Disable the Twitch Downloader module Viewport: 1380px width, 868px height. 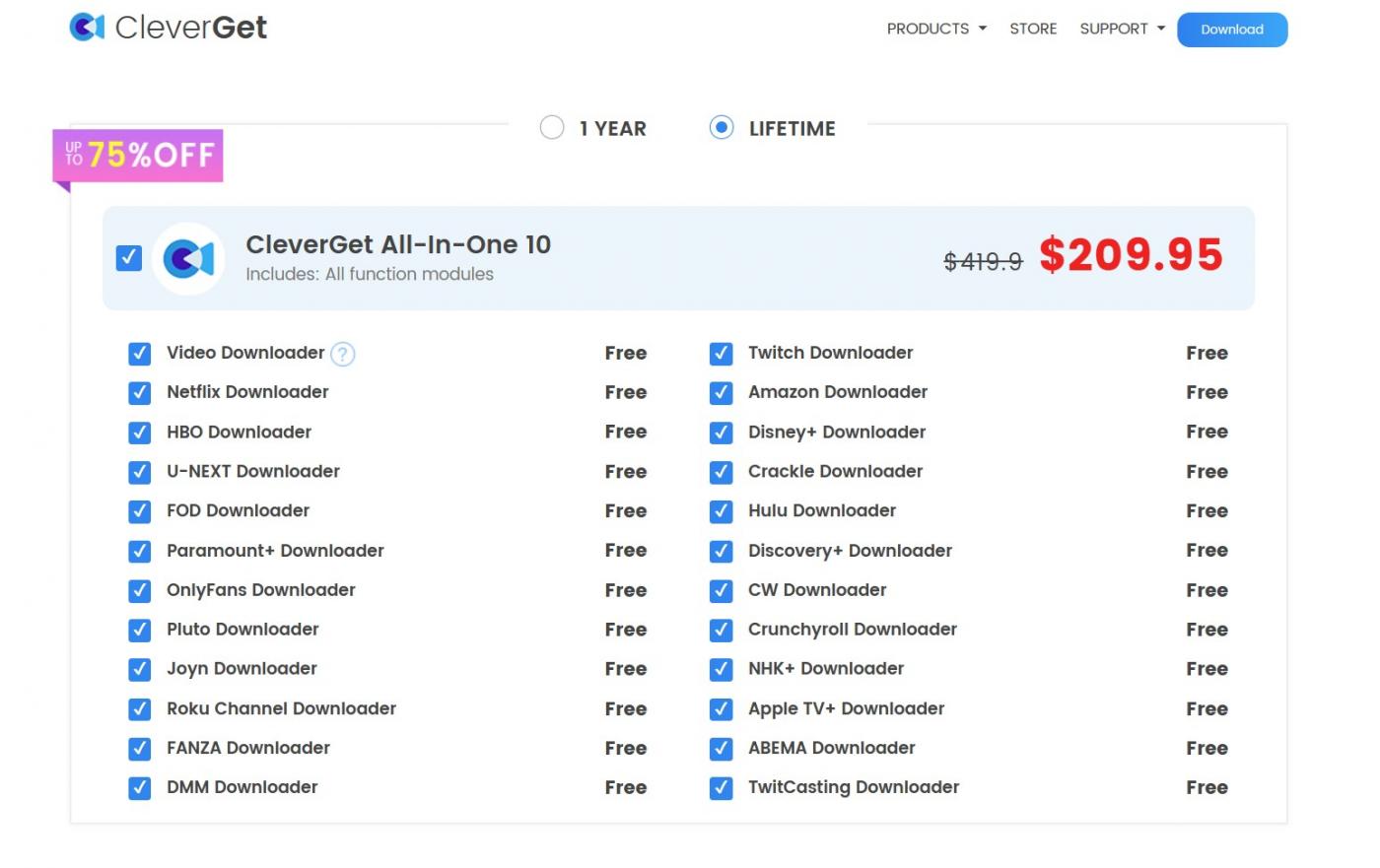(x=721, y=353)
